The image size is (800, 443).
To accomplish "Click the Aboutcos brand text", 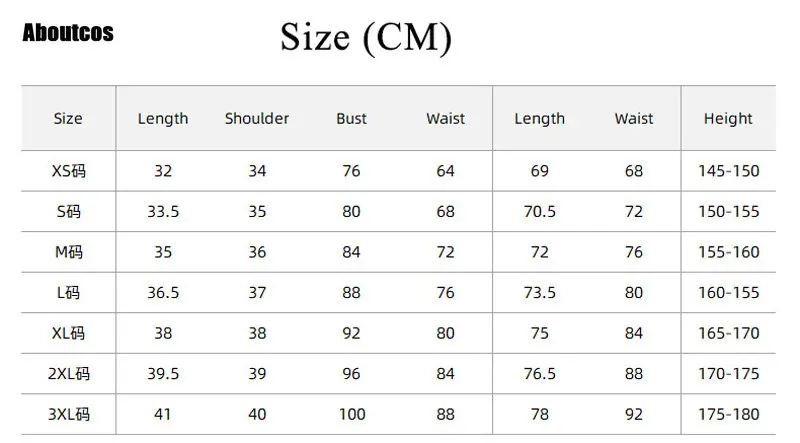I will pos(68,33).
